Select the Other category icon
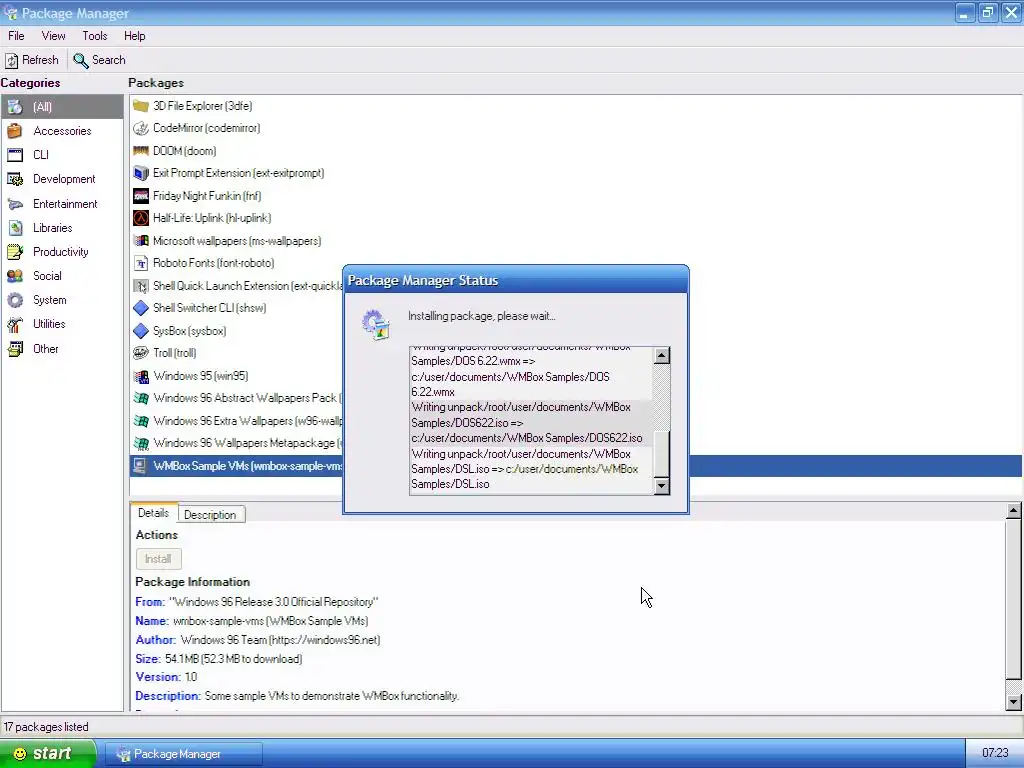The image size is (1024, 768). coord(15,349)
